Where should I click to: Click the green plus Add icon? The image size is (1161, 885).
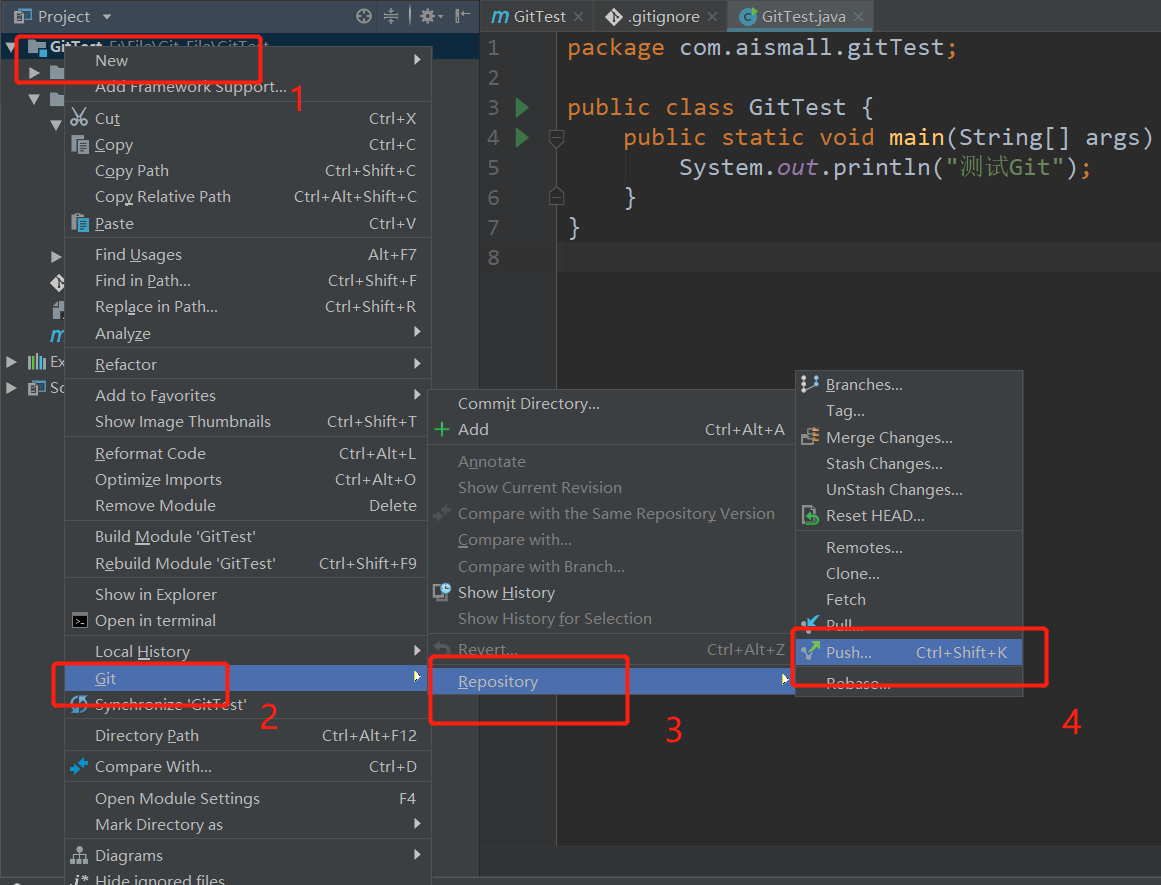[442, 430]
